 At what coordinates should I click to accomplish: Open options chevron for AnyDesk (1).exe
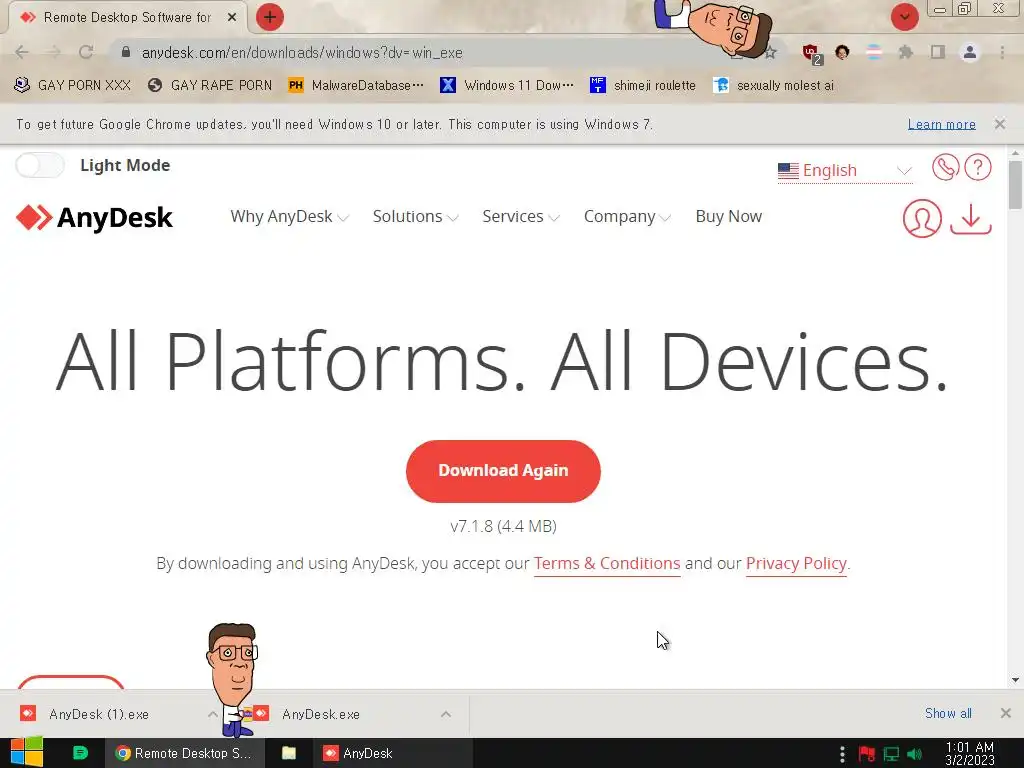(213, 714)
